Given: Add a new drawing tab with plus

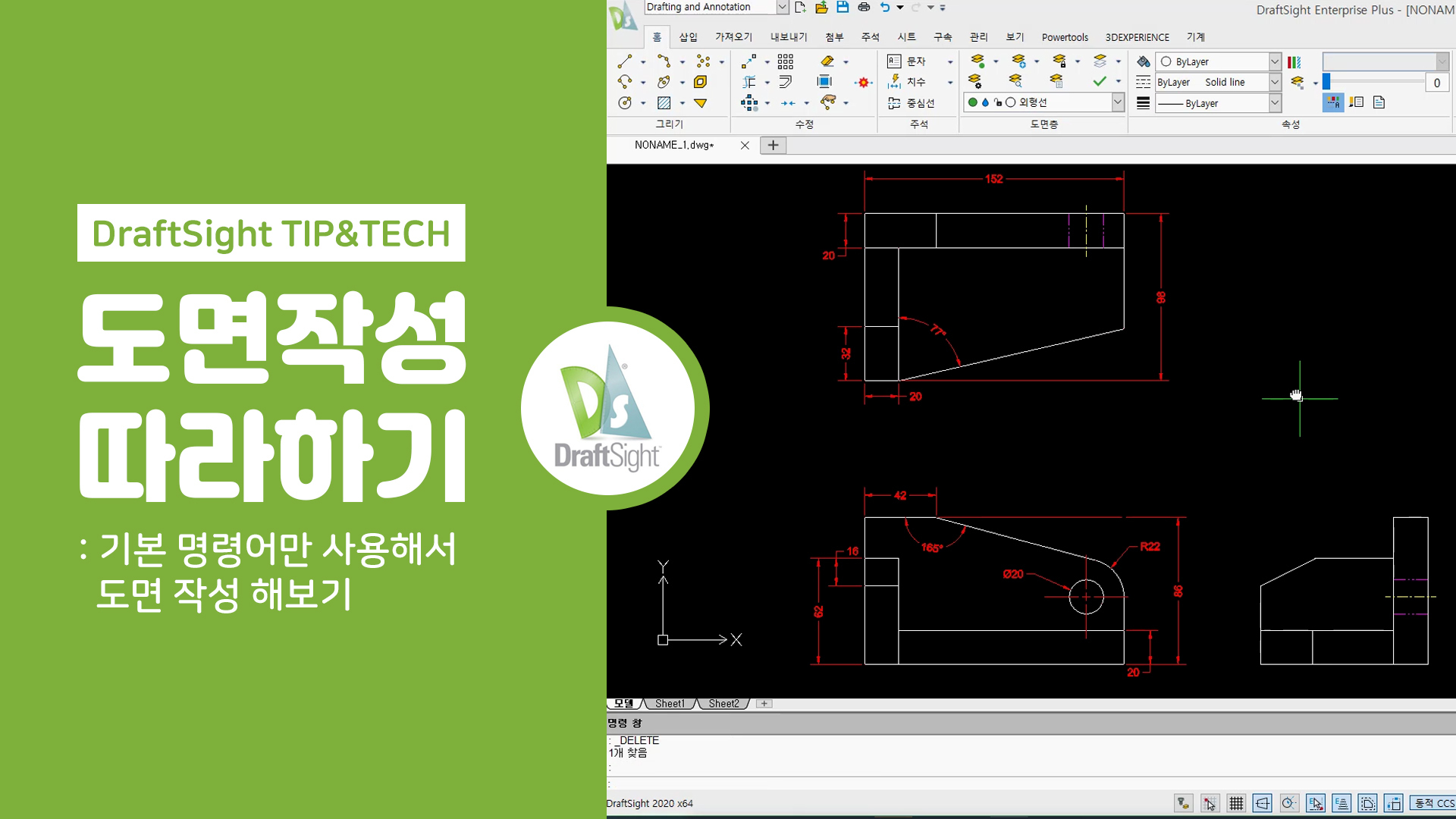Looking at the screenshot, I should (x=773, y=145).
